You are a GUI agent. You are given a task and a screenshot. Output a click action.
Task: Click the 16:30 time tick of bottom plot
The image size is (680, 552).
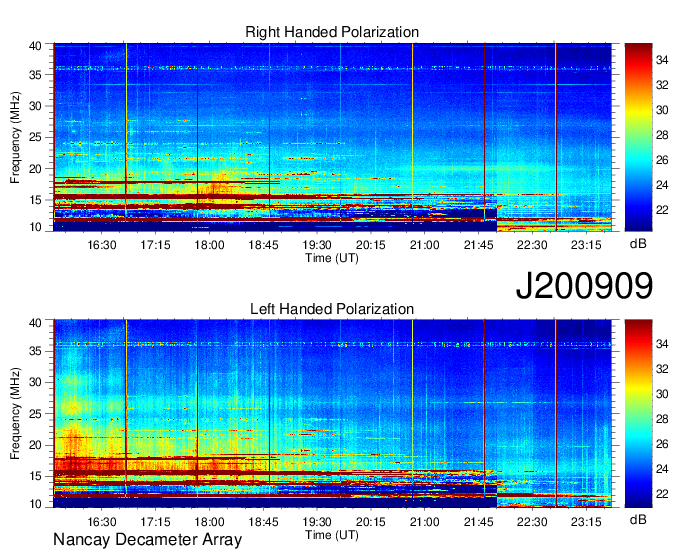click(x=101, y=522)
